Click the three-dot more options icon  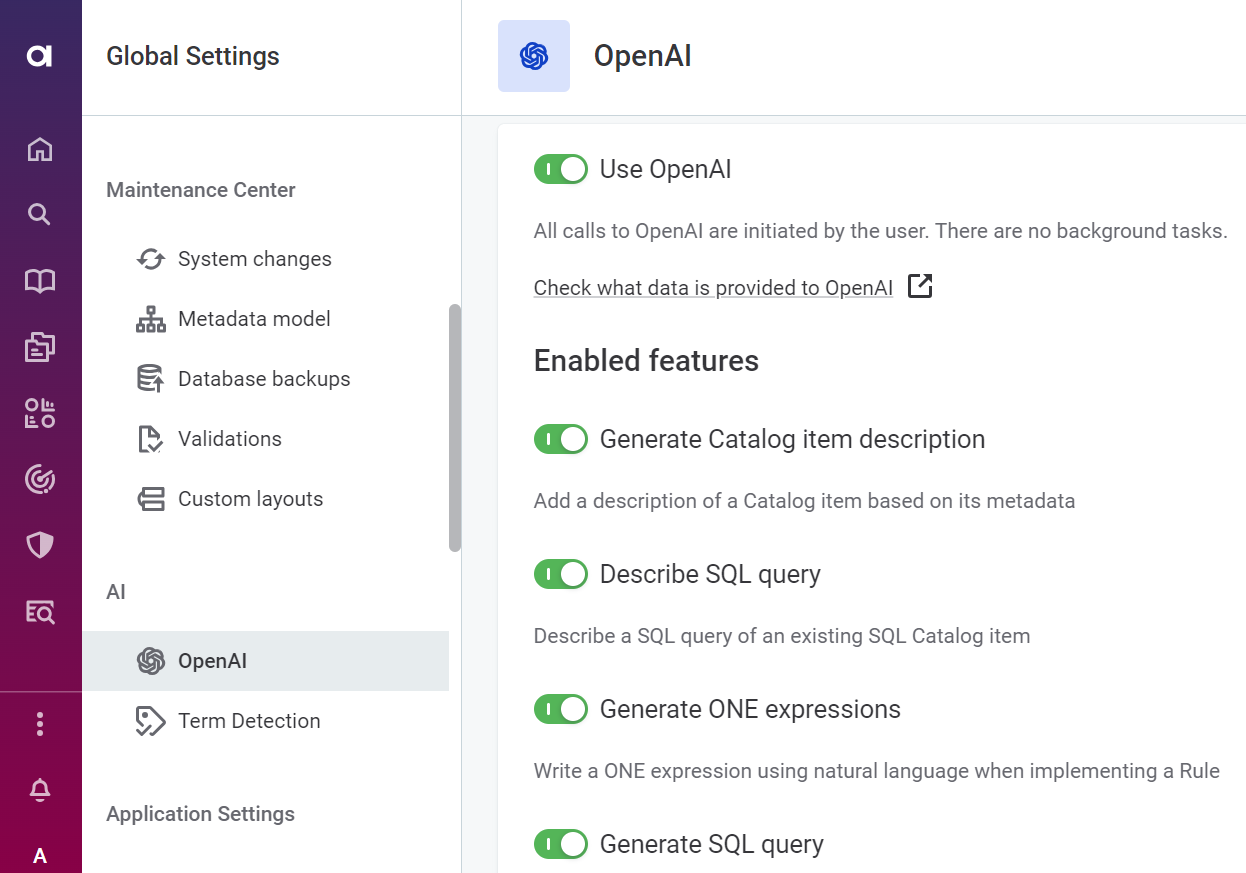[40, 724]
